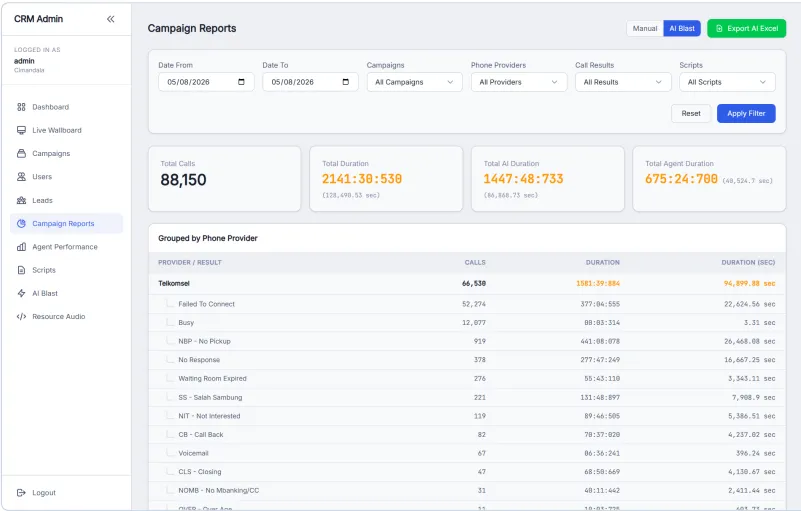Click the Agent Performance bar chart icon

(x=21, y=247)
